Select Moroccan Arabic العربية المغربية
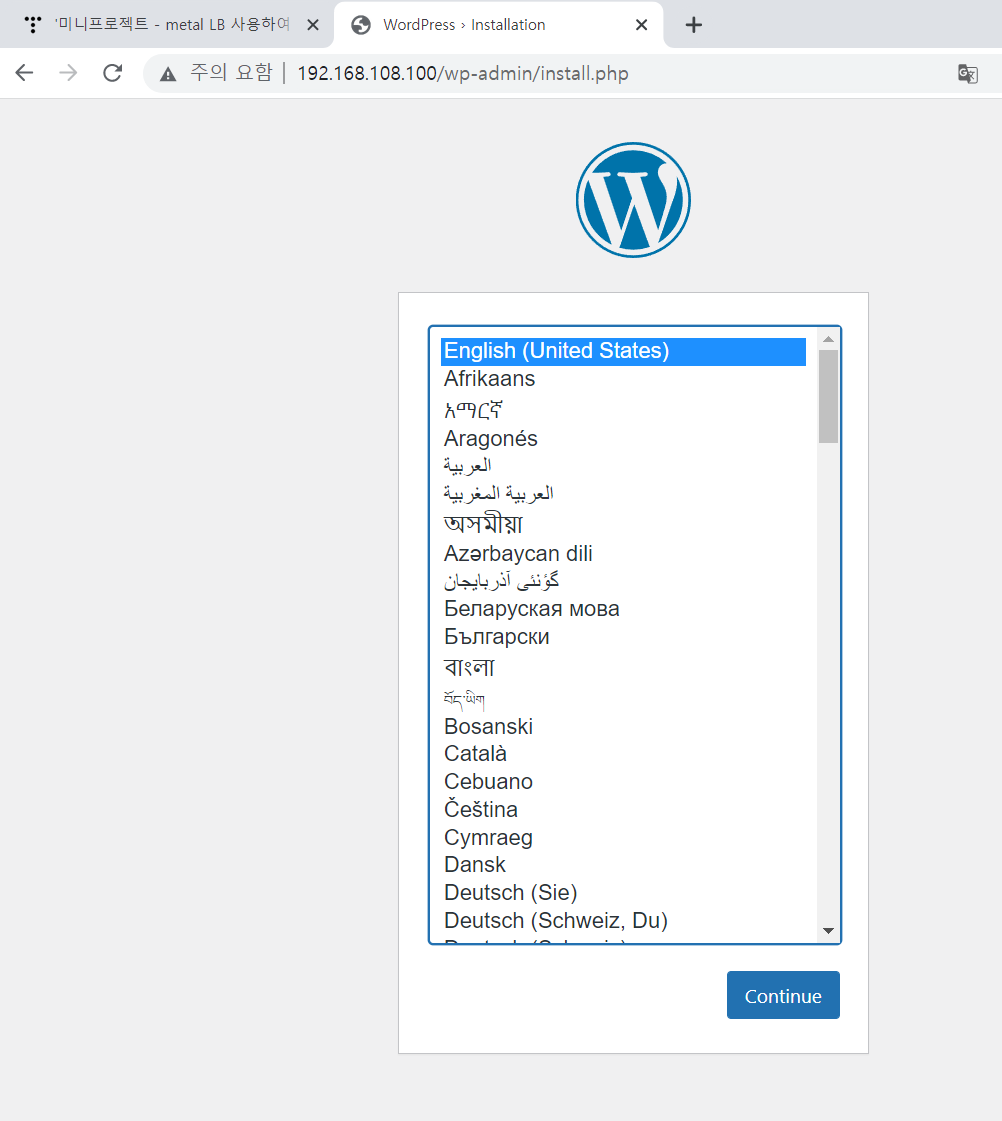1002x1121 pixels. (623, 493)
